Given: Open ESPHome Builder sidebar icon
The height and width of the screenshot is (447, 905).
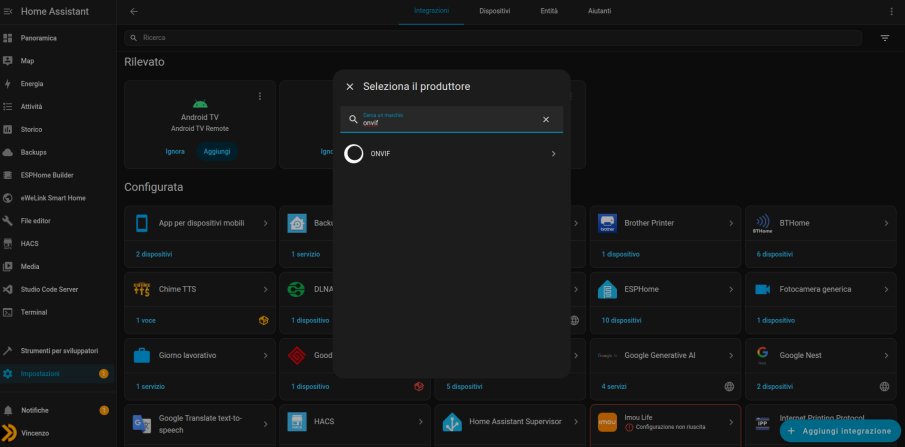Looking at the screenshot, I should click(8, 175).
